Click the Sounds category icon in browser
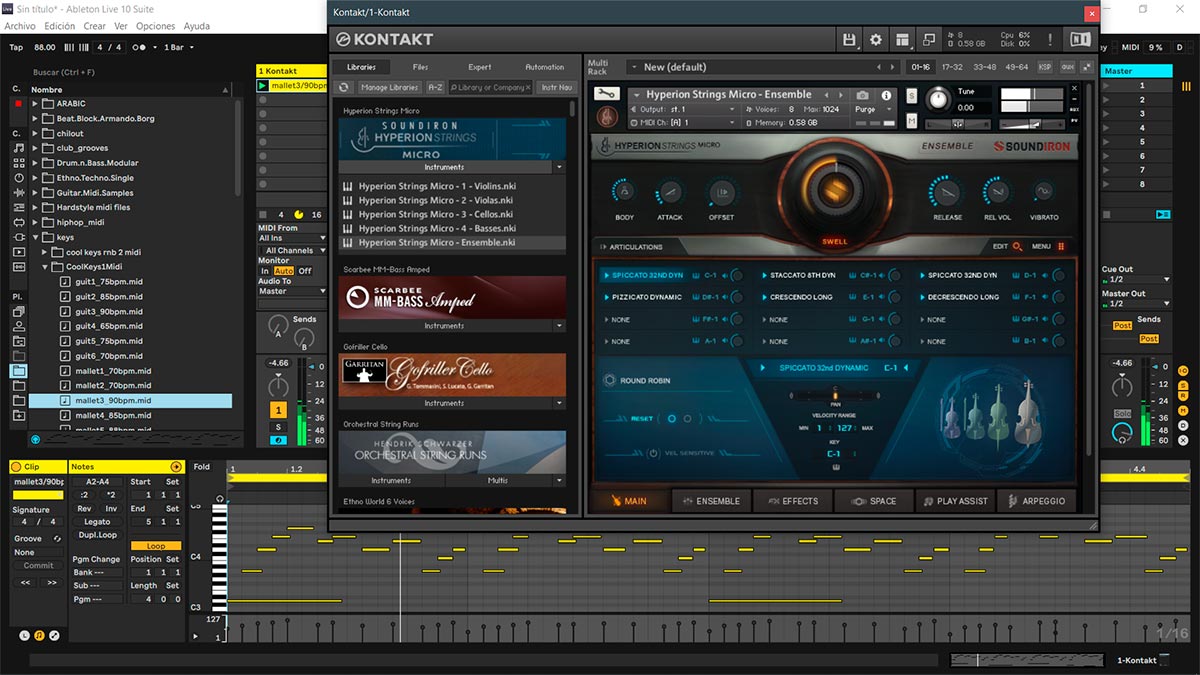 (19, 148)
